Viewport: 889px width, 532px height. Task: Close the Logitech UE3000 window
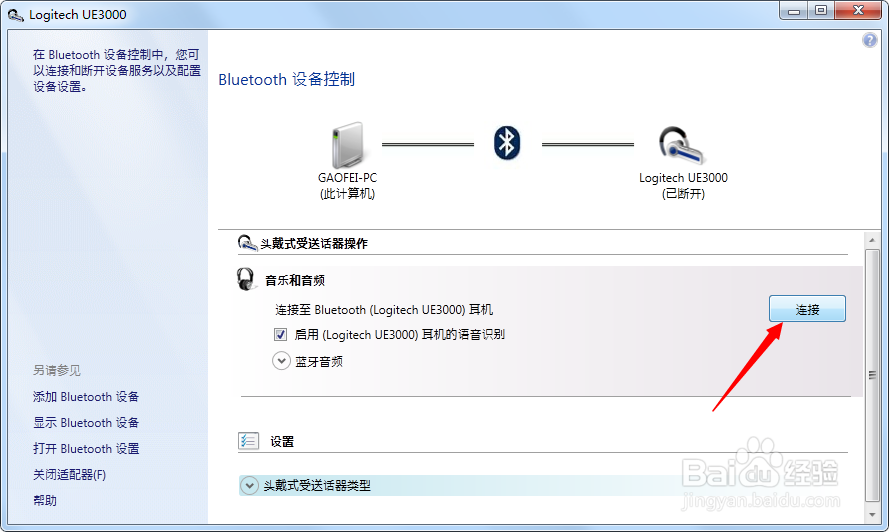tap(858, 11)
